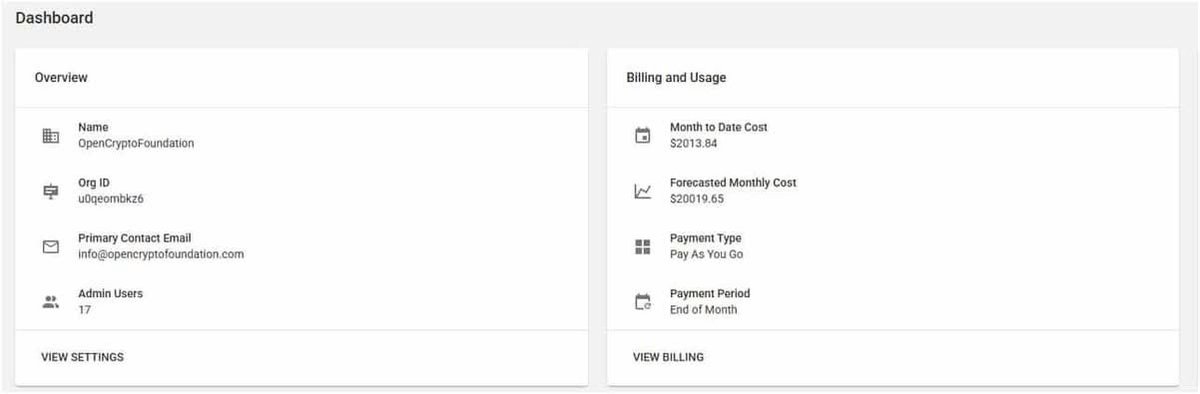This screenshot has height=394, width=1200.
Task: Click the End of Month value
Action: (x=703, y=310)
